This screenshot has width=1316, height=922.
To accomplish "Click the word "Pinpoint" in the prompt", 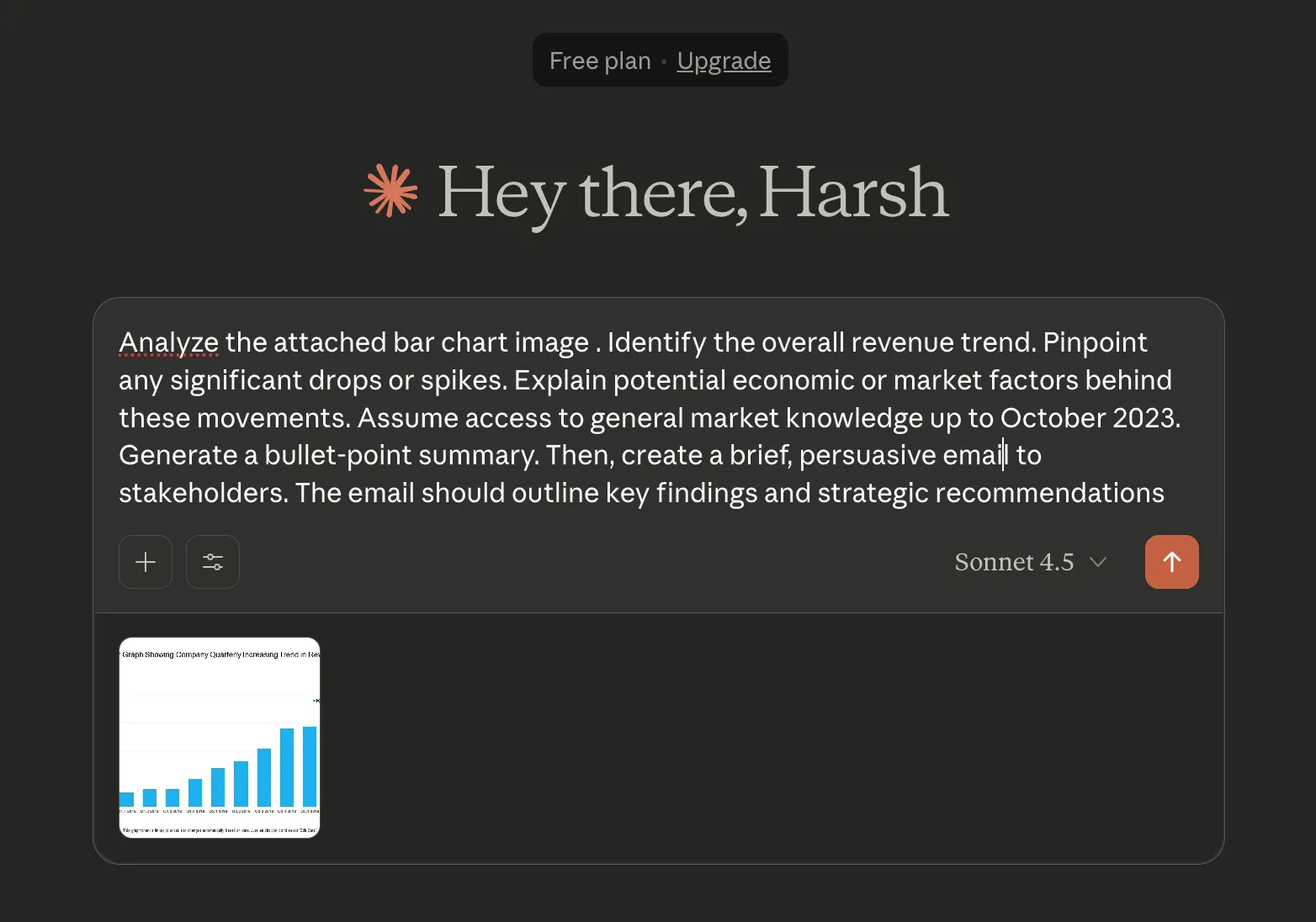I will [1095, 342].
